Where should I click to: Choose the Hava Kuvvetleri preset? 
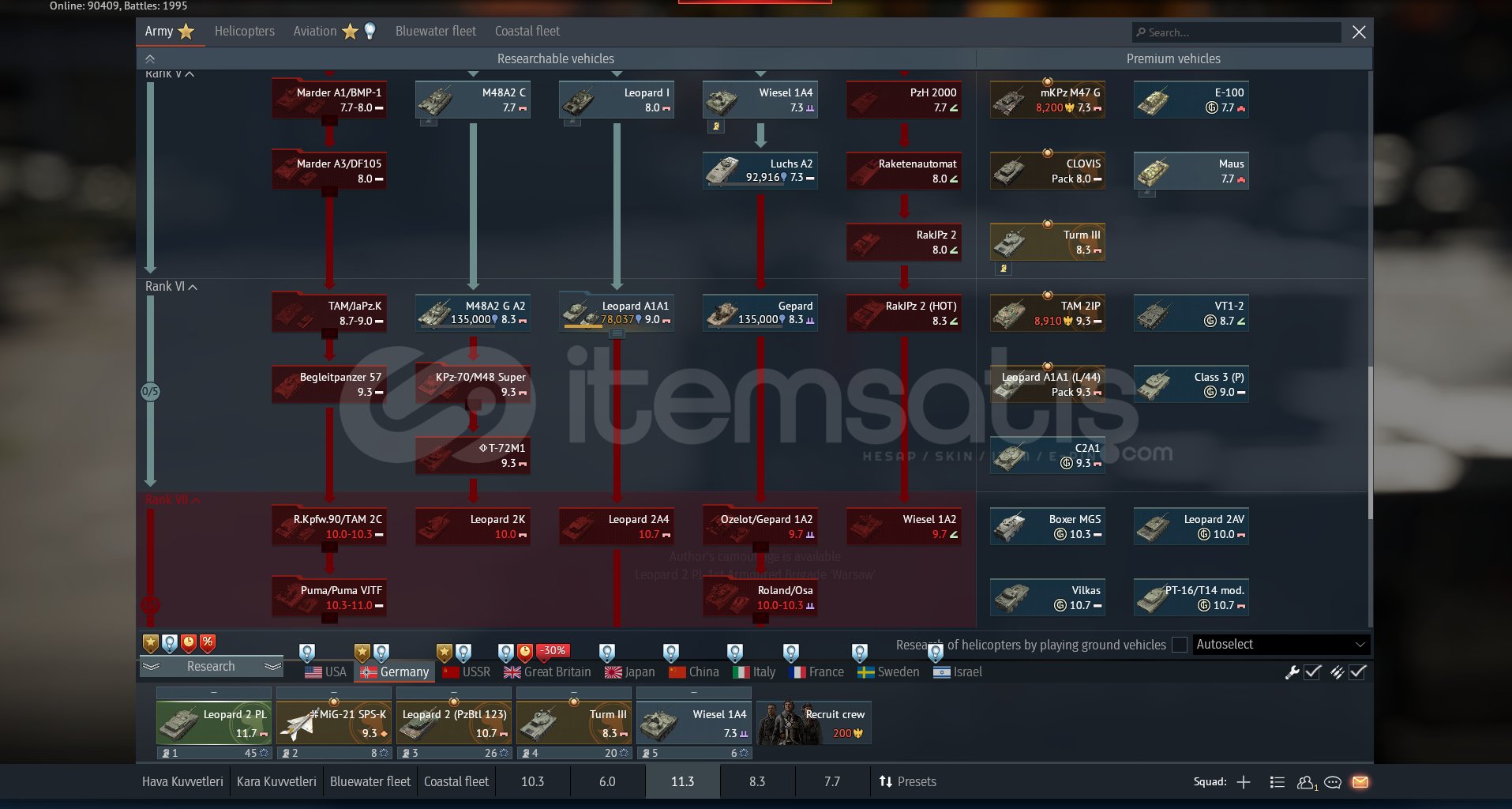pyautogui.click(x=182, y=782)
